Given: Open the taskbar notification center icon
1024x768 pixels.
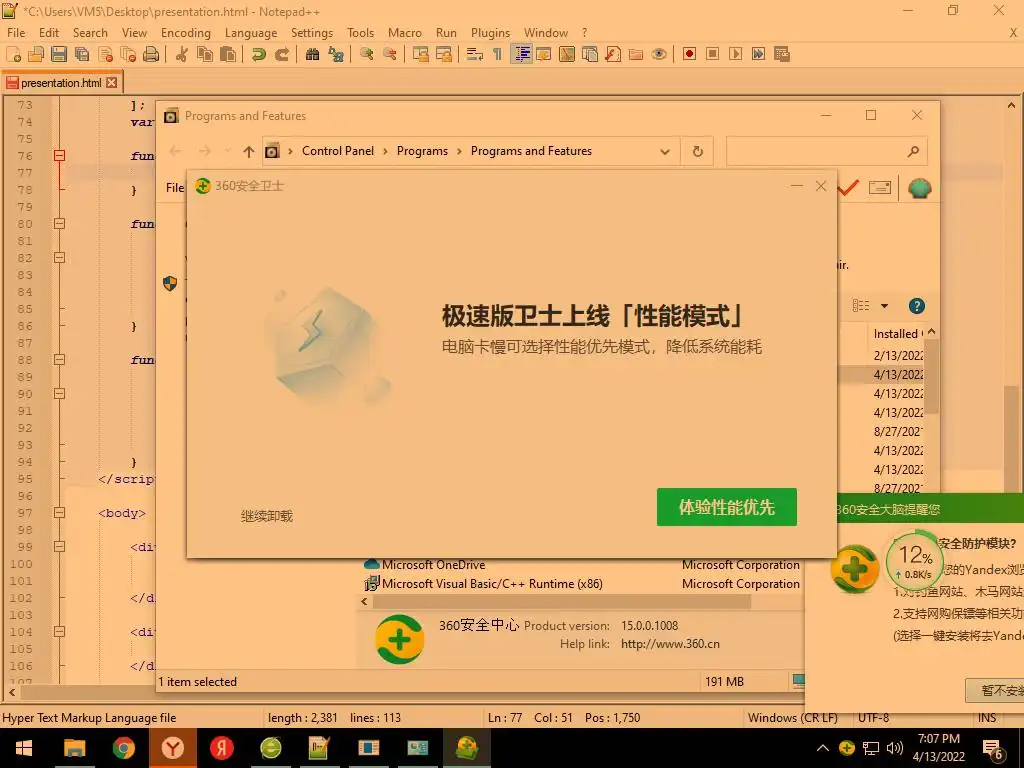Looking at the screenshot, I should pos(993,749).
